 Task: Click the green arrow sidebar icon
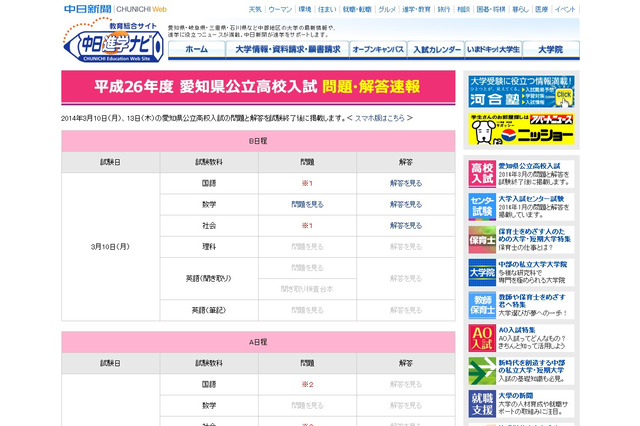point(482,371)
